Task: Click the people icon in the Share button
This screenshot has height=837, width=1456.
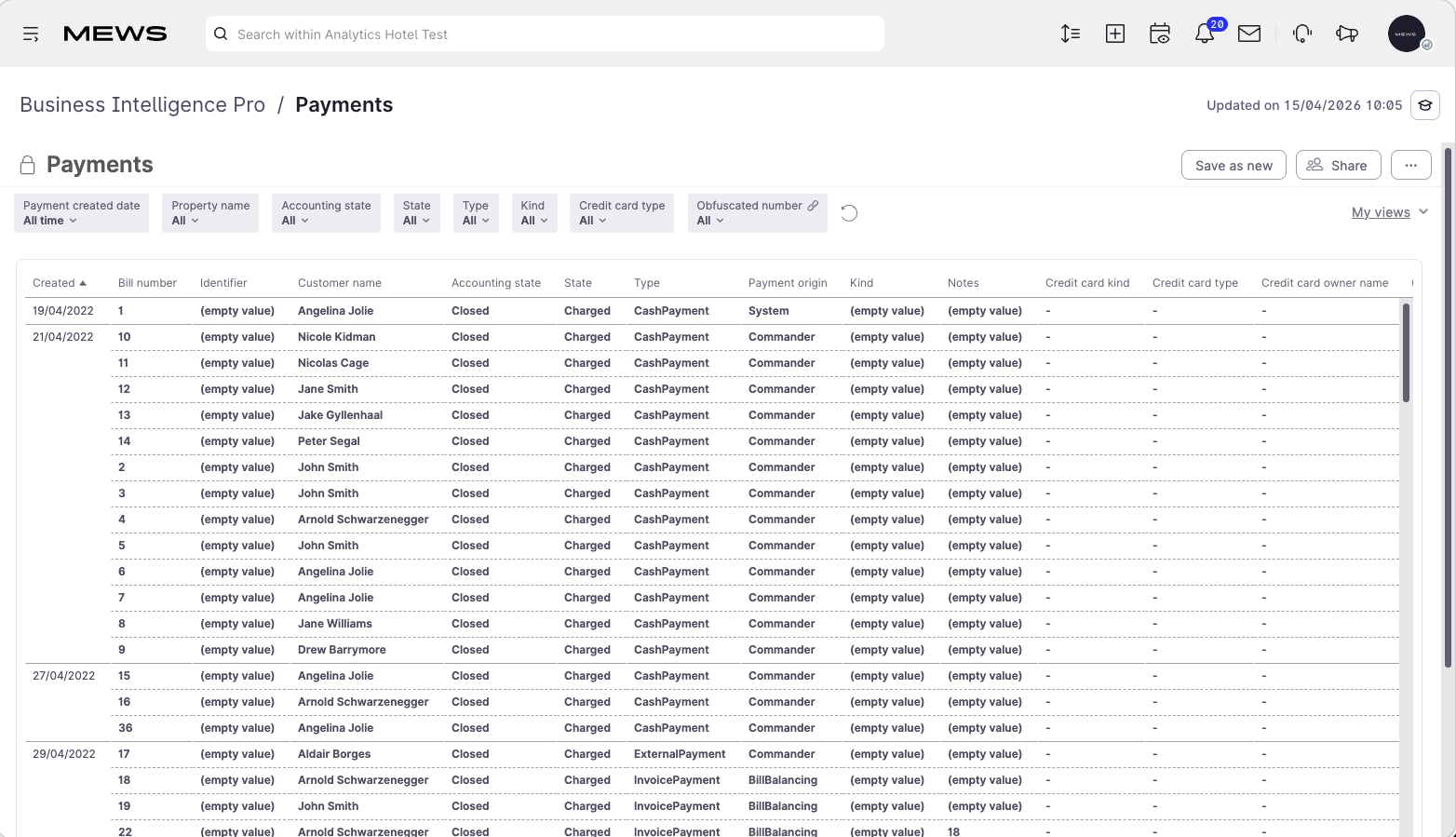Action: point(1314,165)
